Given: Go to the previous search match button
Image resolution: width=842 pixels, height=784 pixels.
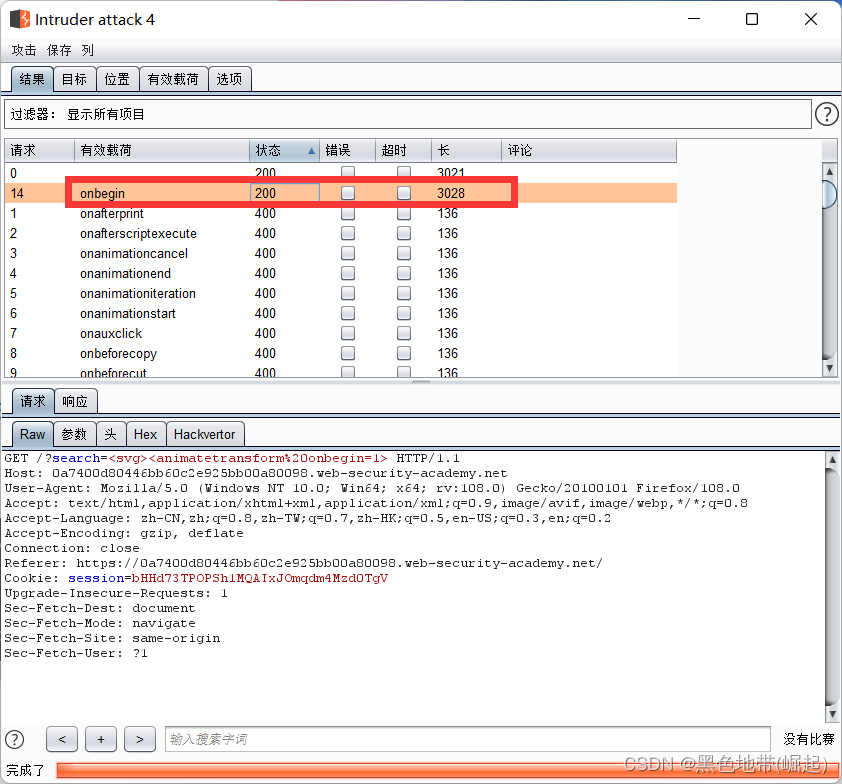Looking at the screenshot, I should pyautogui.click(x=62, y=739).
